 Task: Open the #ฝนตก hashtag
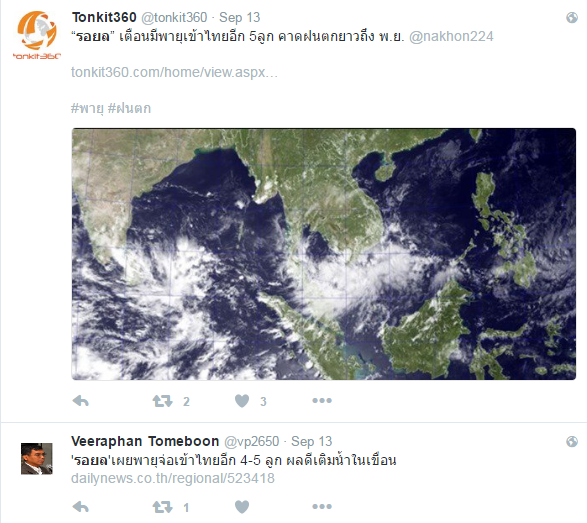click(x=129, y=108)
